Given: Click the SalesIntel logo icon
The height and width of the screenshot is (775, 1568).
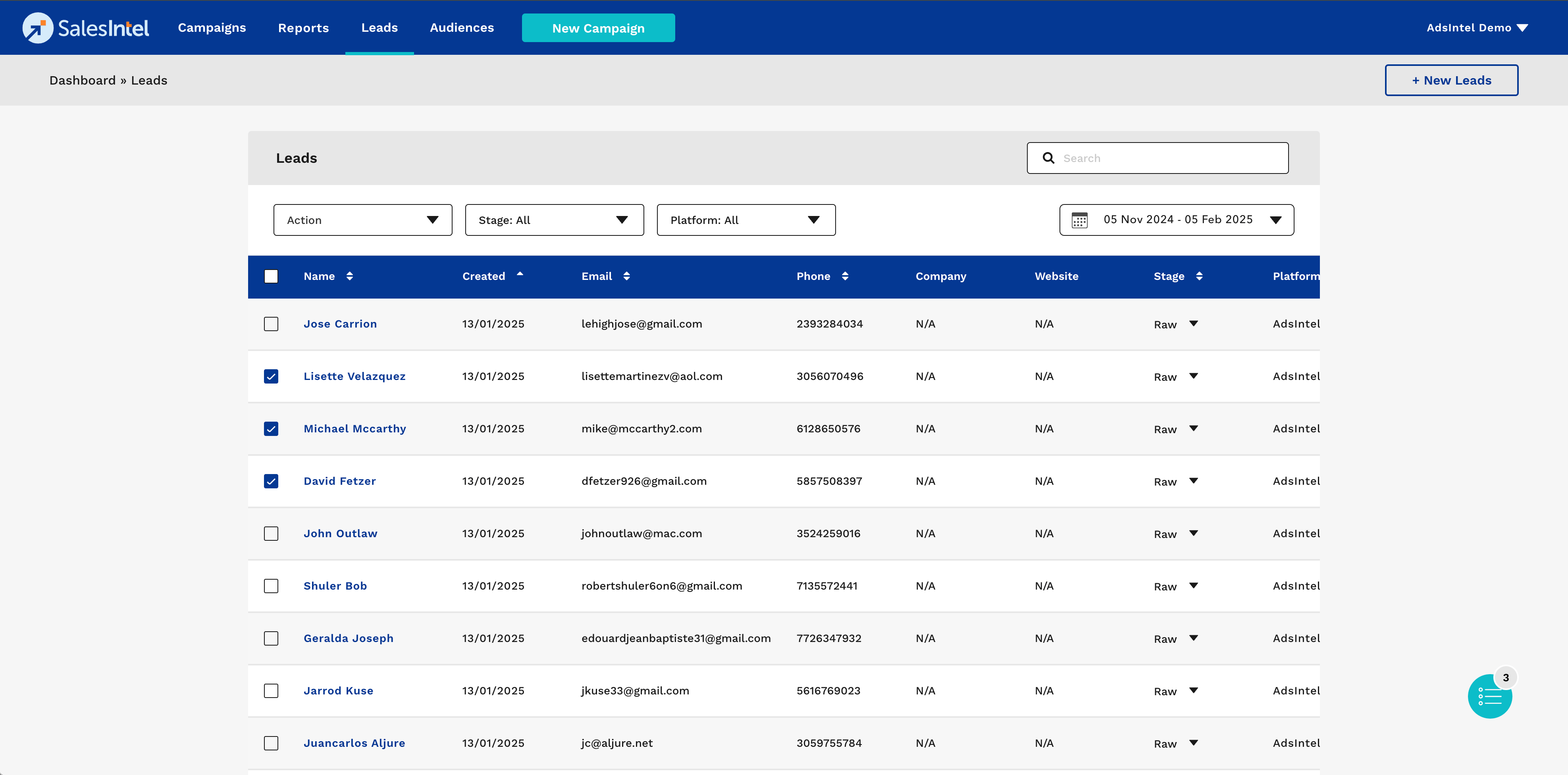Looking at the screenshot, I should point(38,28).
